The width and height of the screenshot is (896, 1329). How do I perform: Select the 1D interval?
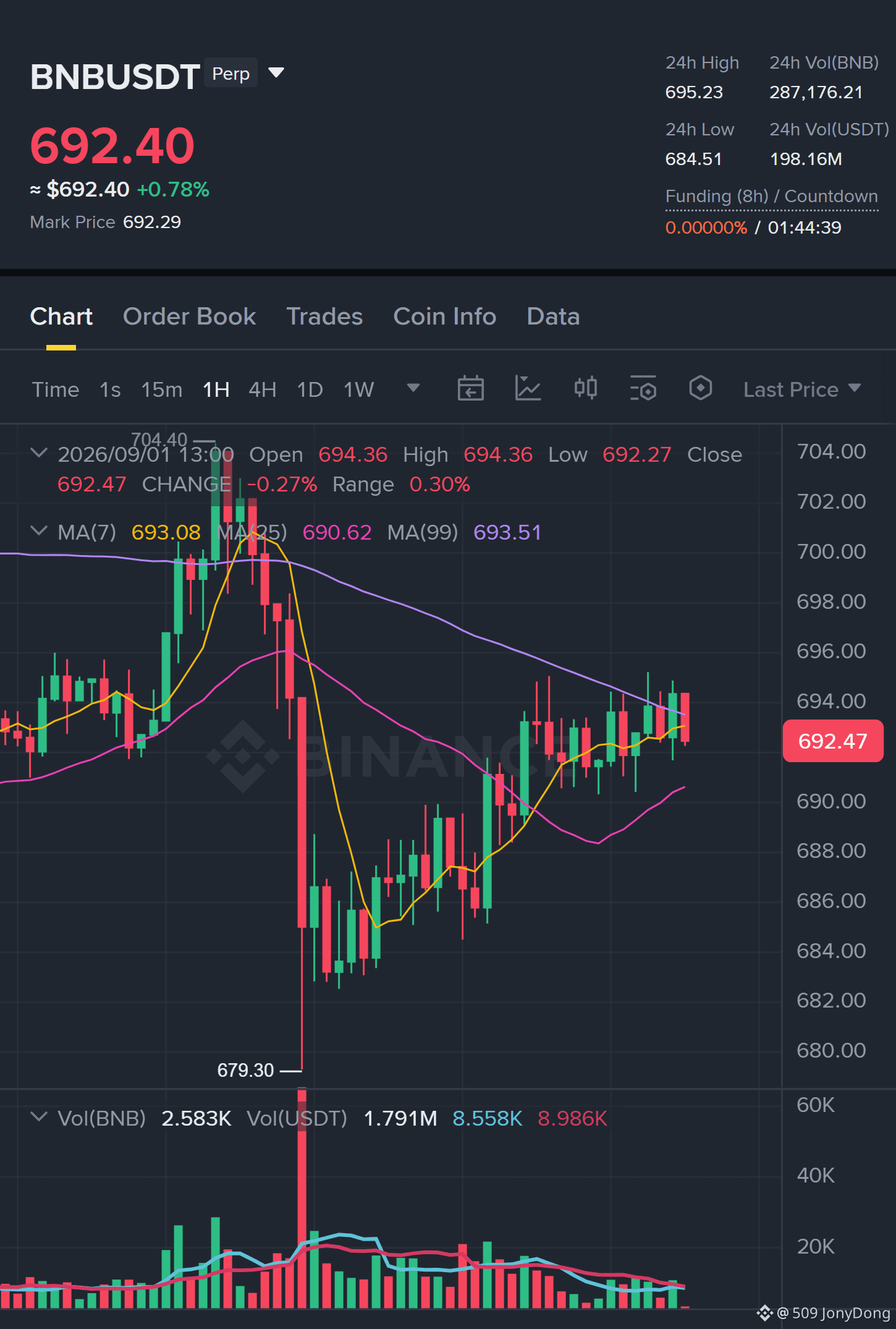pyautogui.click(x=310, y=389)
